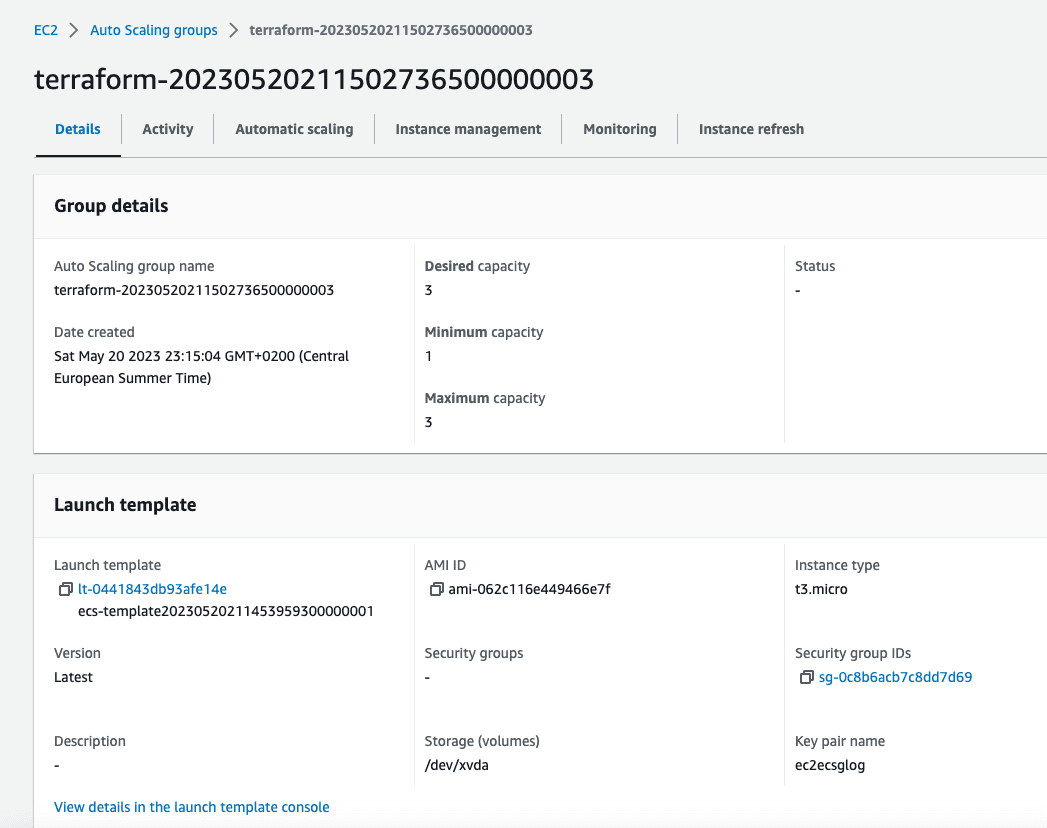This screenshot has height=828, width=1047.
Task: Open security group link sg-0c8b6acb7c8dd7d69
Action: click(x=895, y=677)
